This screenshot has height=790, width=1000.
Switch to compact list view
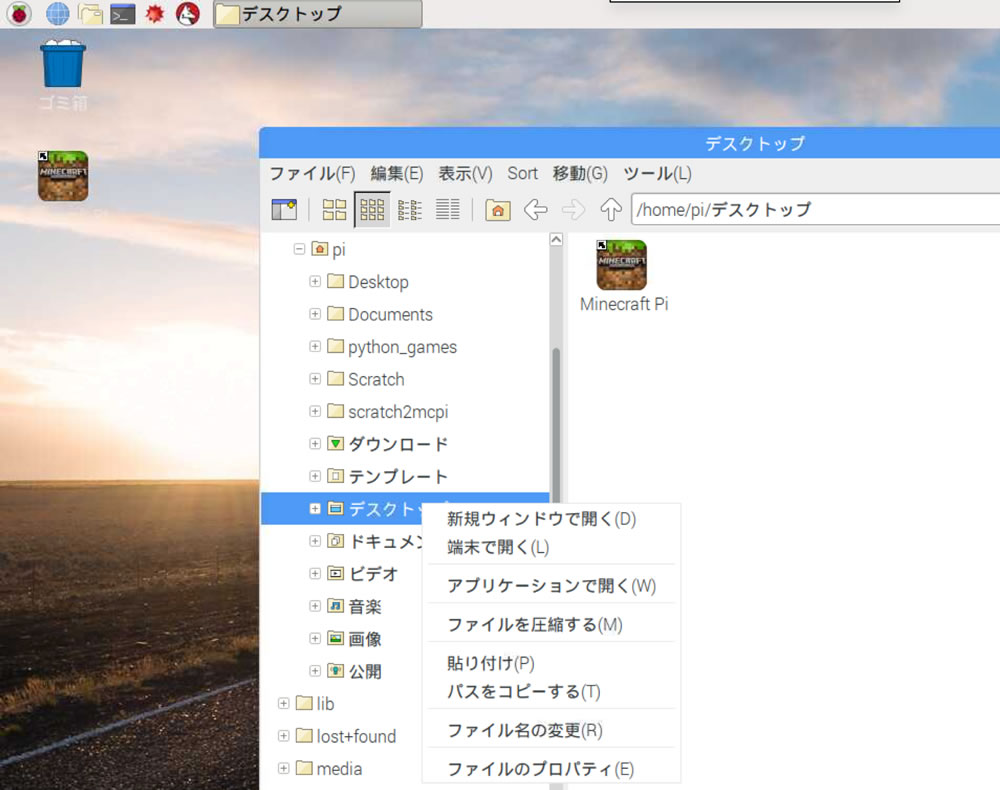click(x=409, y=209)
